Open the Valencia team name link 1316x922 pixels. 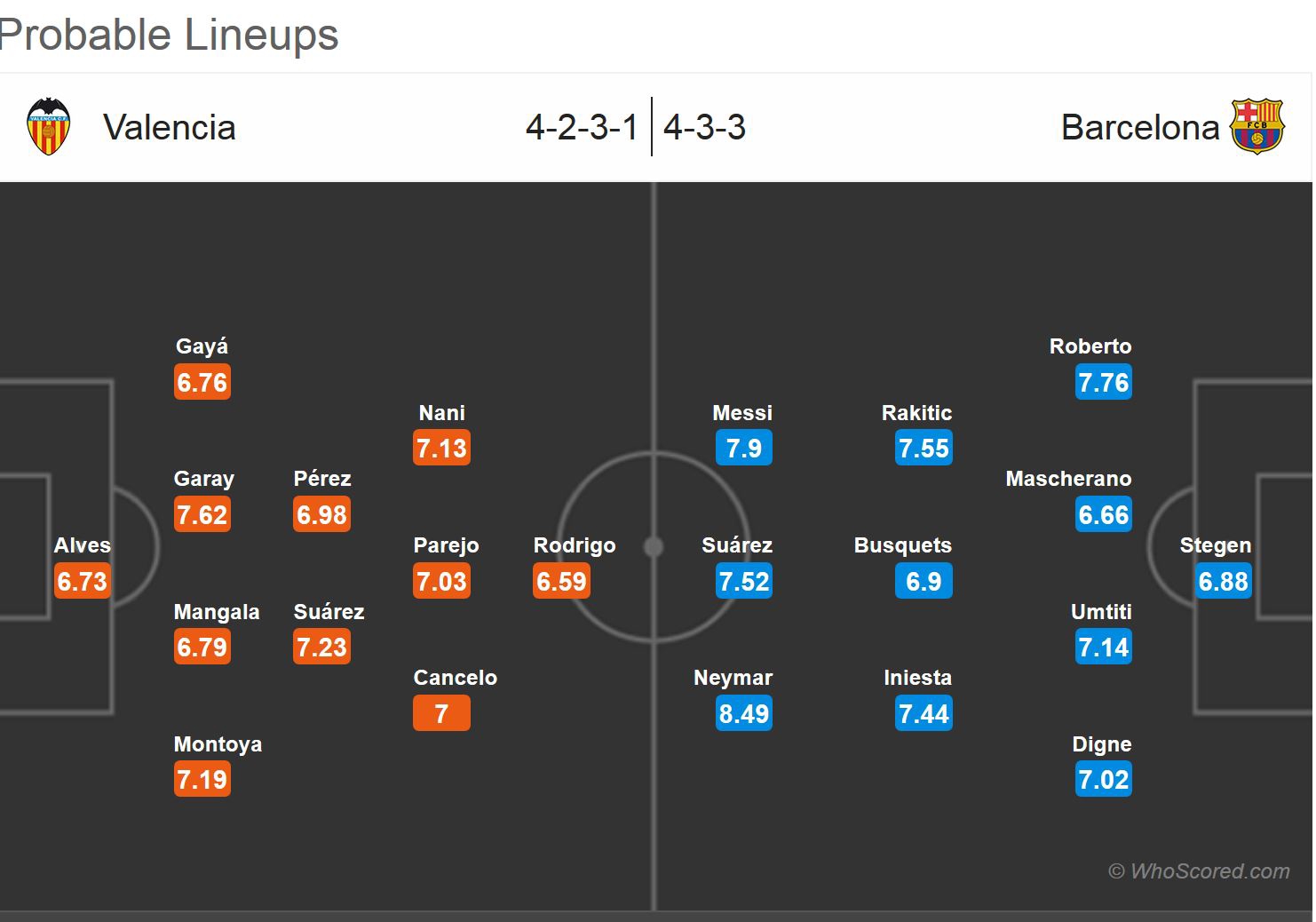click(169, 127)
